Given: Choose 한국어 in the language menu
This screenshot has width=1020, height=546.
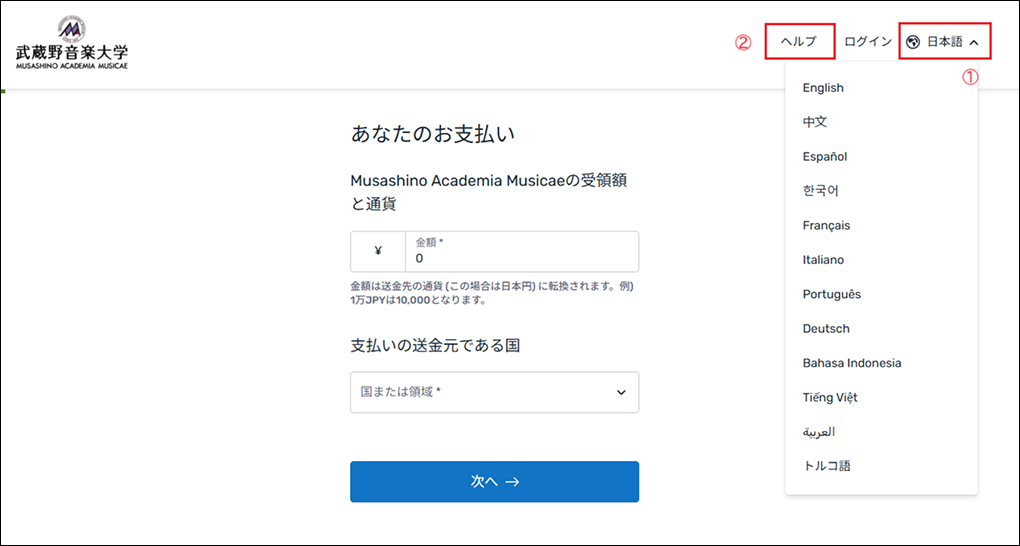Looking at the screenshot, I should tap(820, 191).
